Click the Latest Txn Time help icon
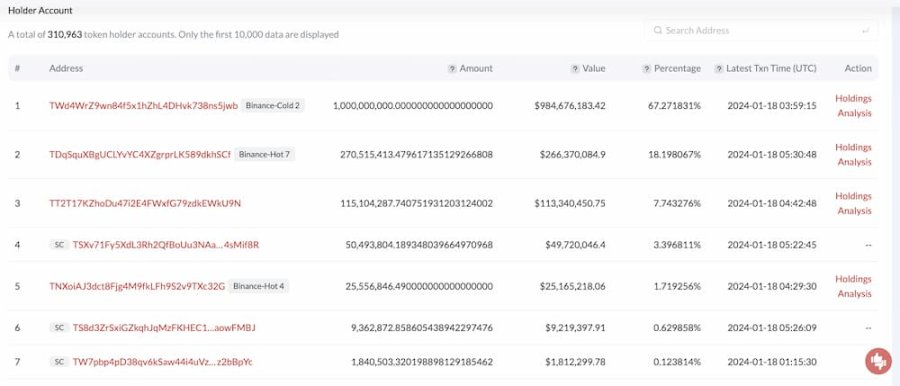 coord(719,68)
